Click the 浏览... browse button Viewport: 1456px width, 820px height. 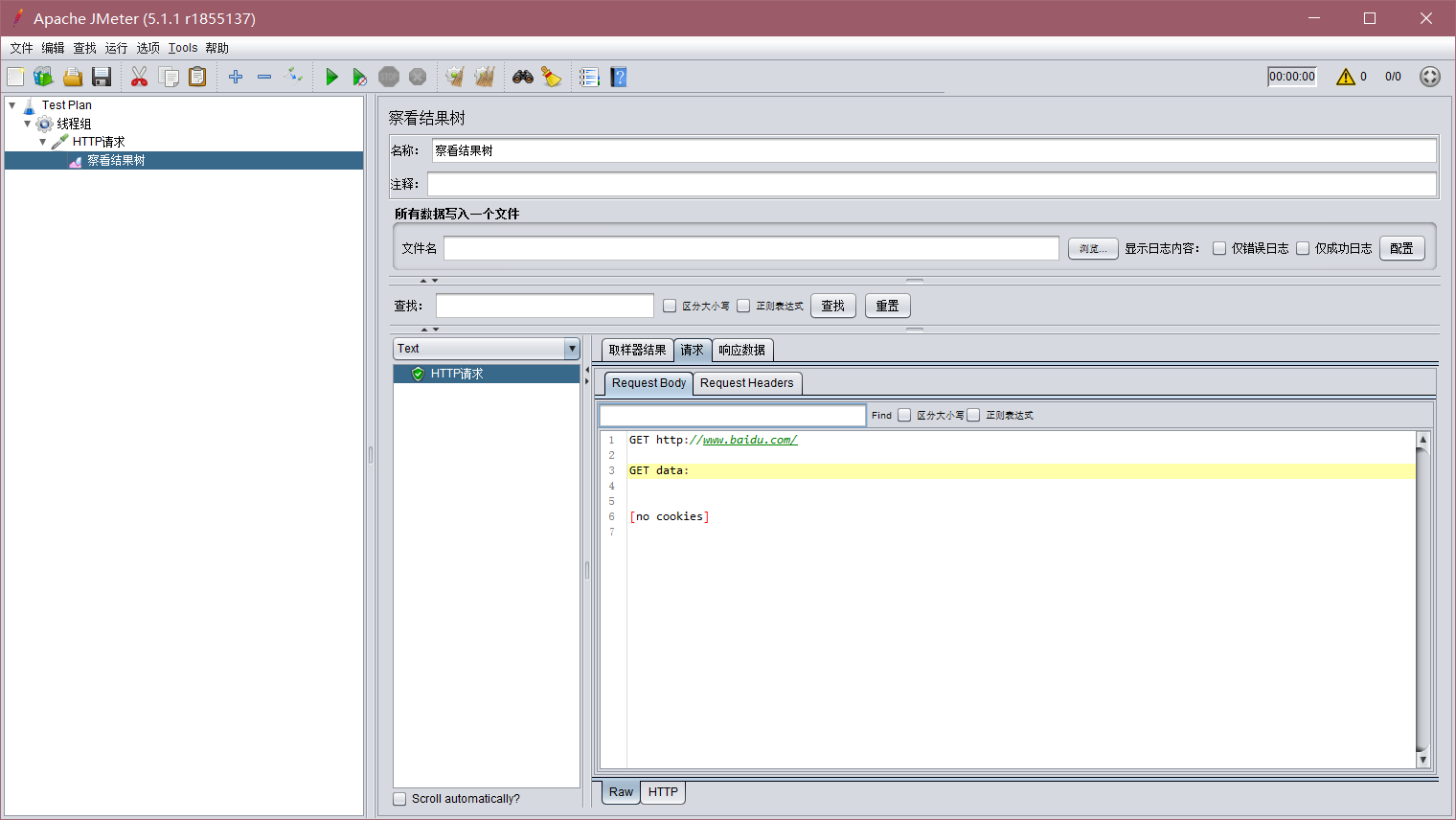[1093, 248]
